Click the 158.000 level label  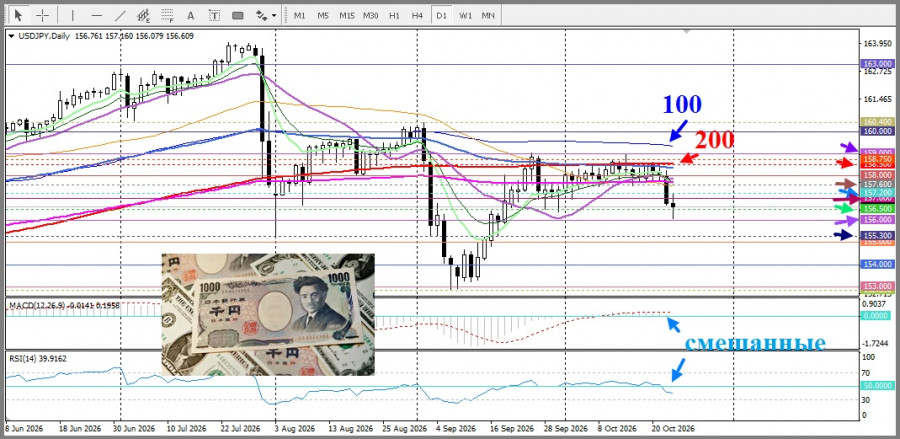pyautogui.click(x=877, y=175)
